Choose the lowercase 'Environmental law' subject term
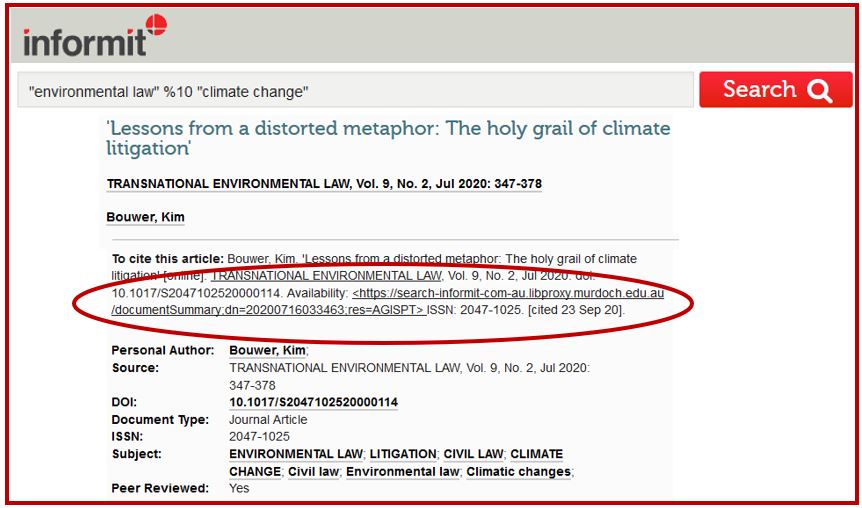 click(x=402, y=471)
